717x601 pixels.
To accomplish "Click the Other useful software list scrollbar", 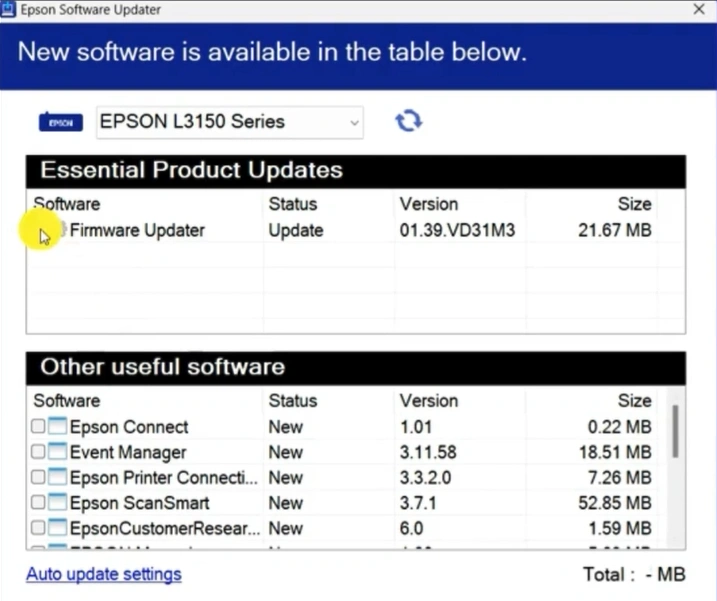I will click(677, 430).
